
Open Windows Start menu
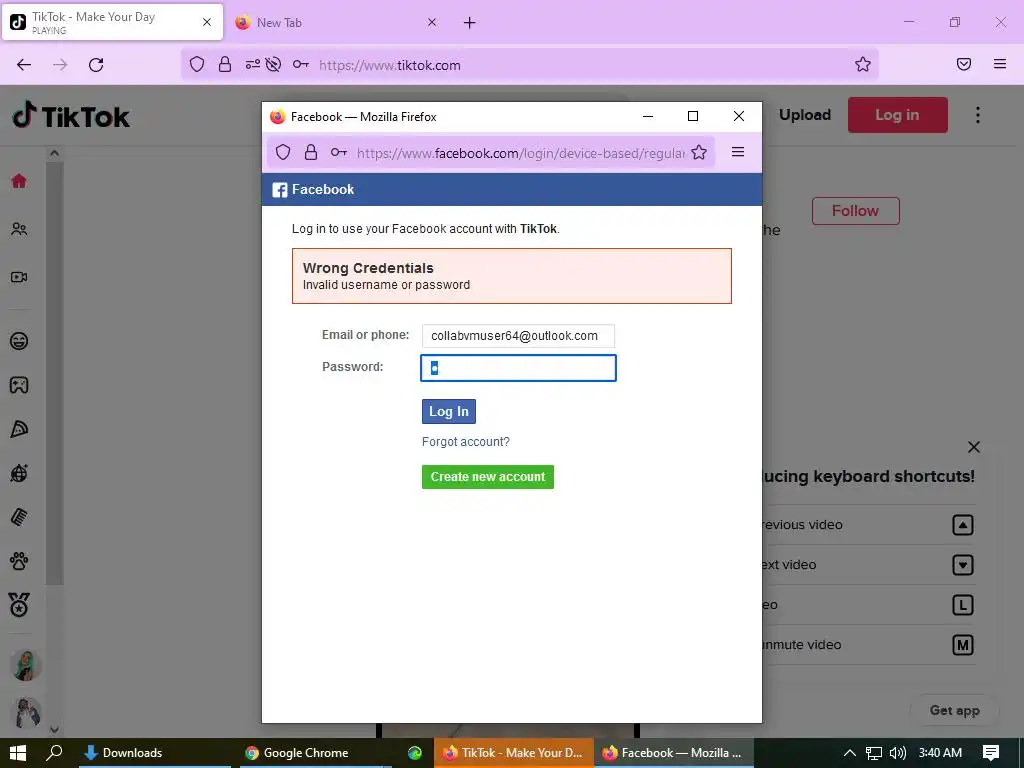[x=18, y=752]
